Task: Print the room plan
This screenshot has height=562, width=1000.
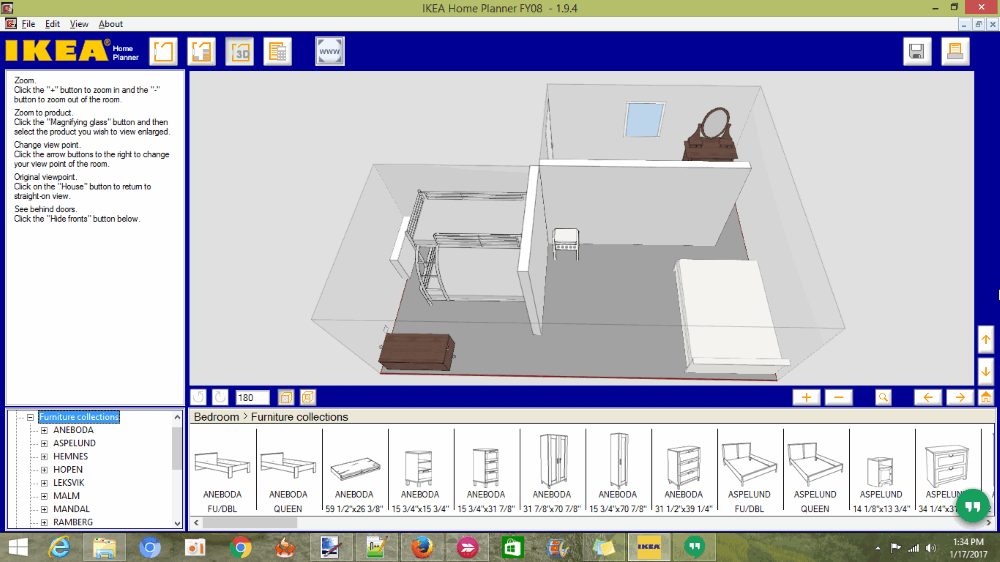Action: [x=955, y=52]
